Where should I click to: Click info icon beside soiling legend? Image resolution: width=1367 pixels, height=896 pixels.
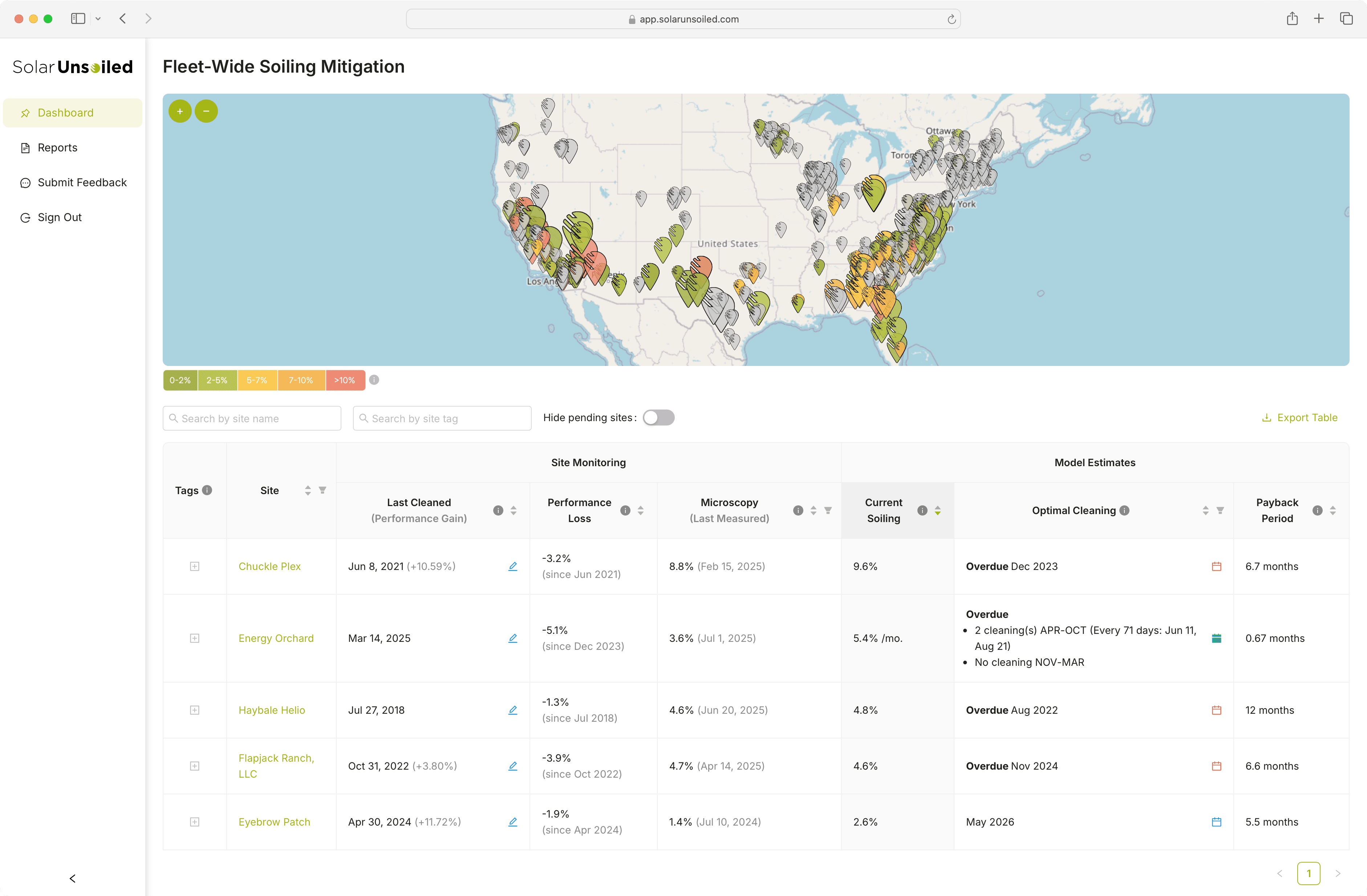point(374,380)
